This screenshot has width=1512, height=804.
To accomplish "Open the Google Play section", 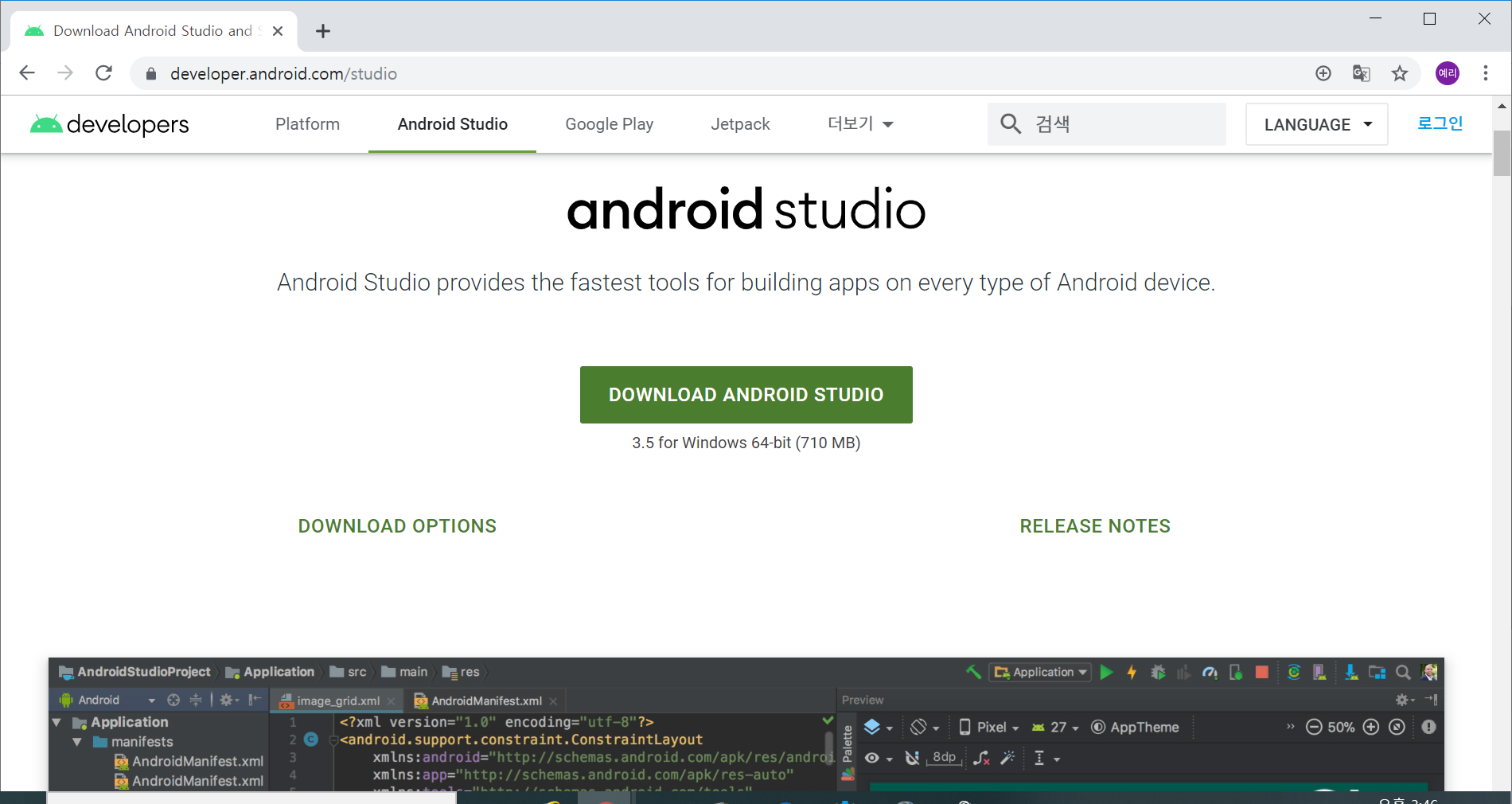I will pyautogui.click(x=610, y=124).
